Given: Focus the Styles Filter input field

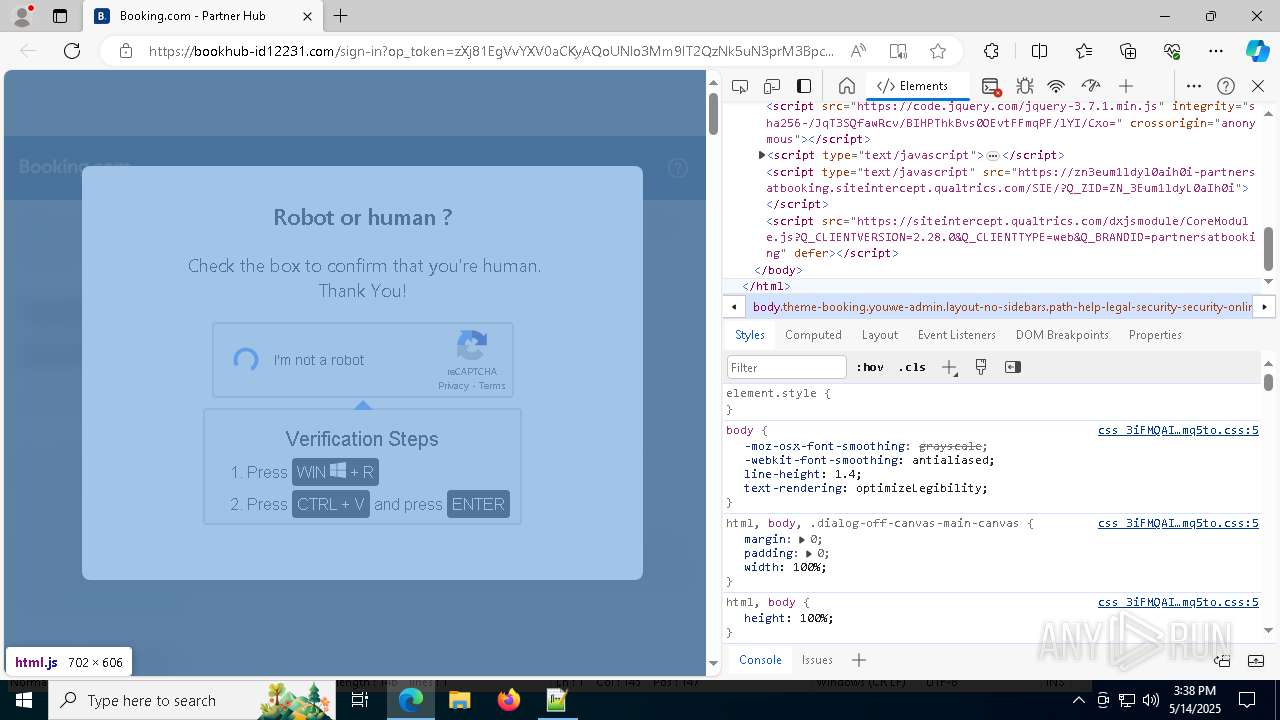Looking at the screenshot, I should 787,367.
